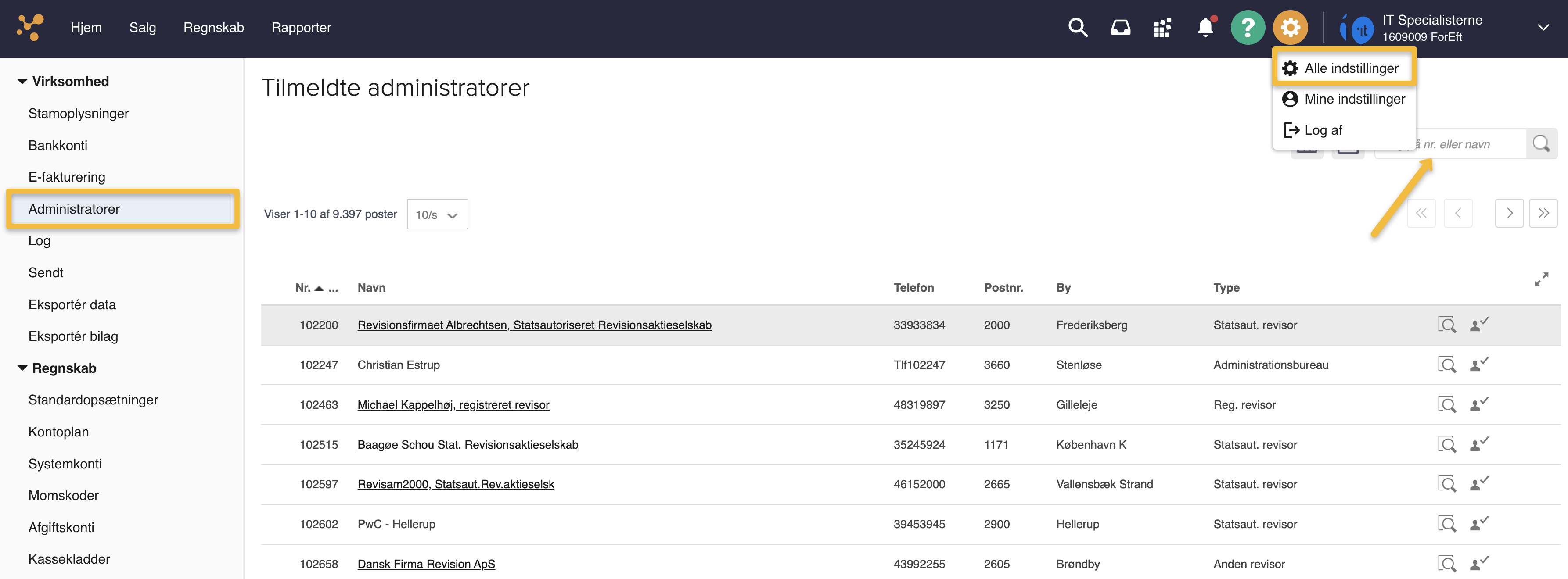View details for Christian Estrup row
Viewport: 1568px width, 579px height.
coord(1446,365)
